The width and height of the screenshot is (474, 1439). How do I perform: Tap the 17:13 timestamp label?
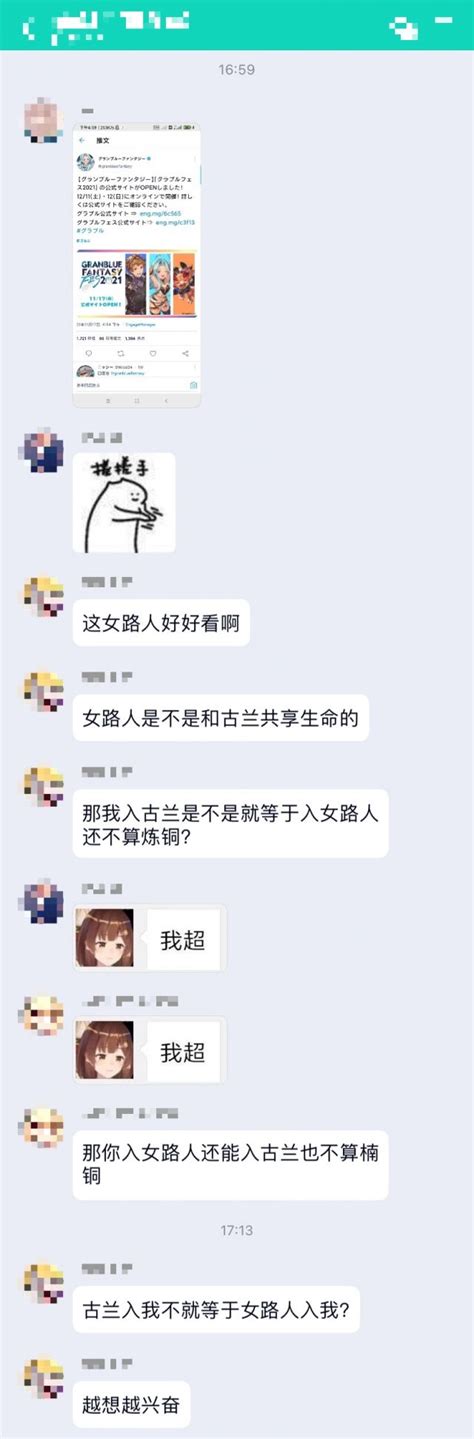[237, 1230]
